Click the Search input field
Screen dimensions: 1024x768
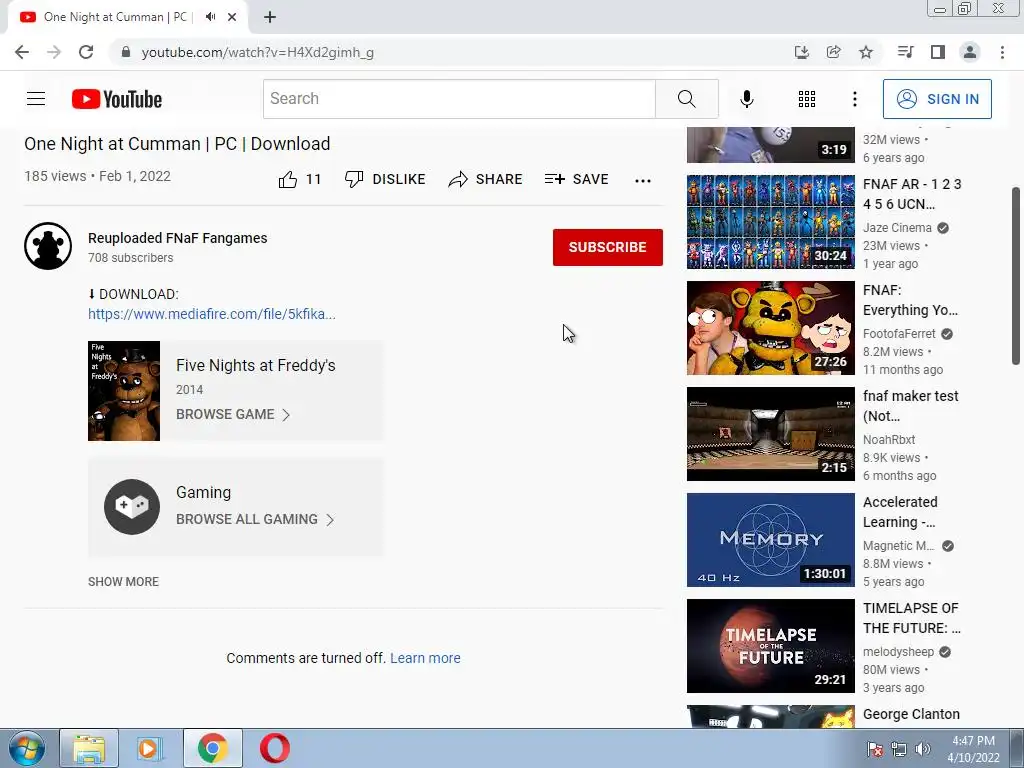[459, 99]
